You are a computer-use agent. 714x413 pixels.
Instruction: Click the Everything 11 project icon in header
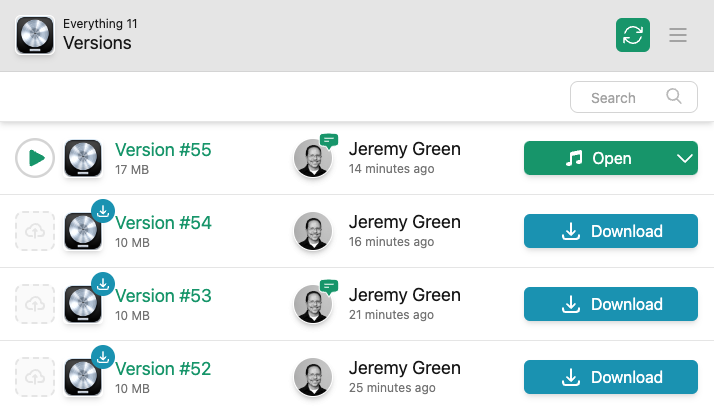pos(35,36)
